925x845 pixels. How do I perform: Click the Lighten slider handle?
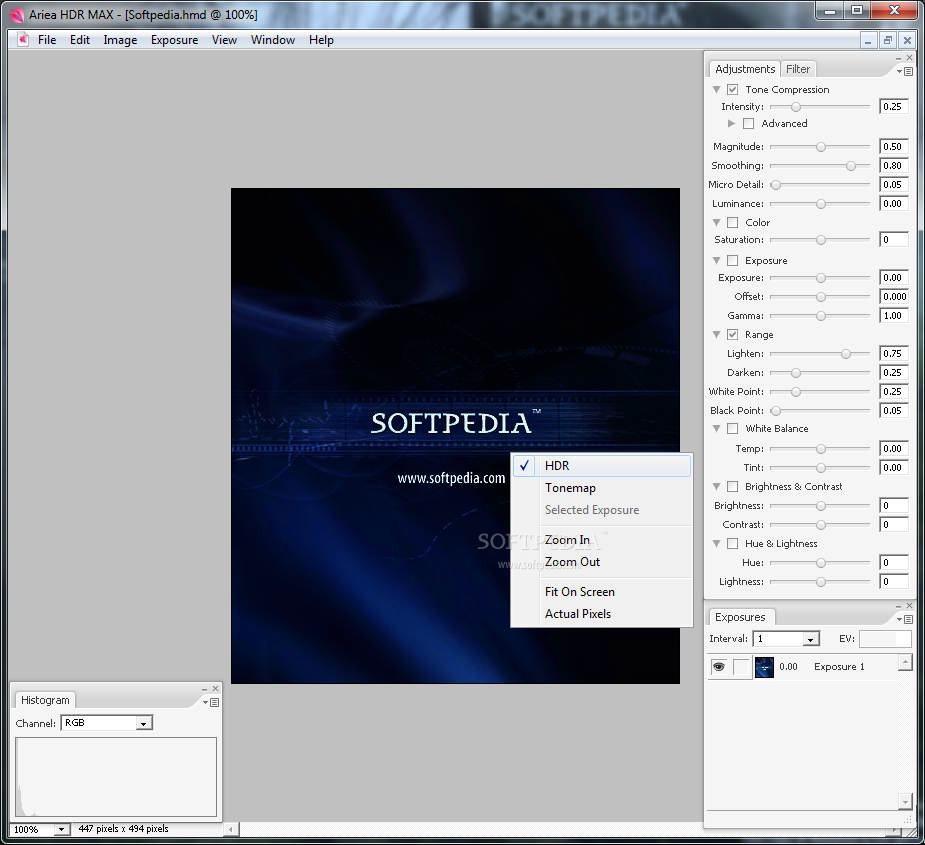pyautogui.click(x=846, y=354)
